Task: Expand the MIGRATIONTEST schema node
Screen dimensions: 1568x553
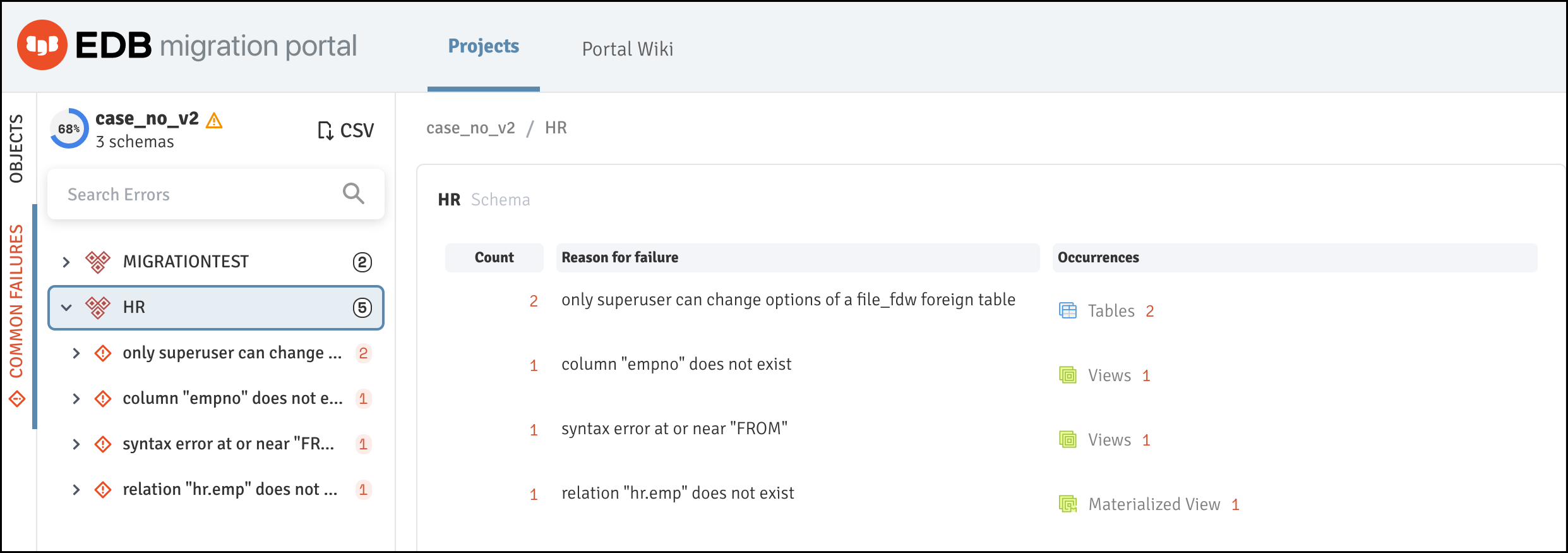Action: 66,262
